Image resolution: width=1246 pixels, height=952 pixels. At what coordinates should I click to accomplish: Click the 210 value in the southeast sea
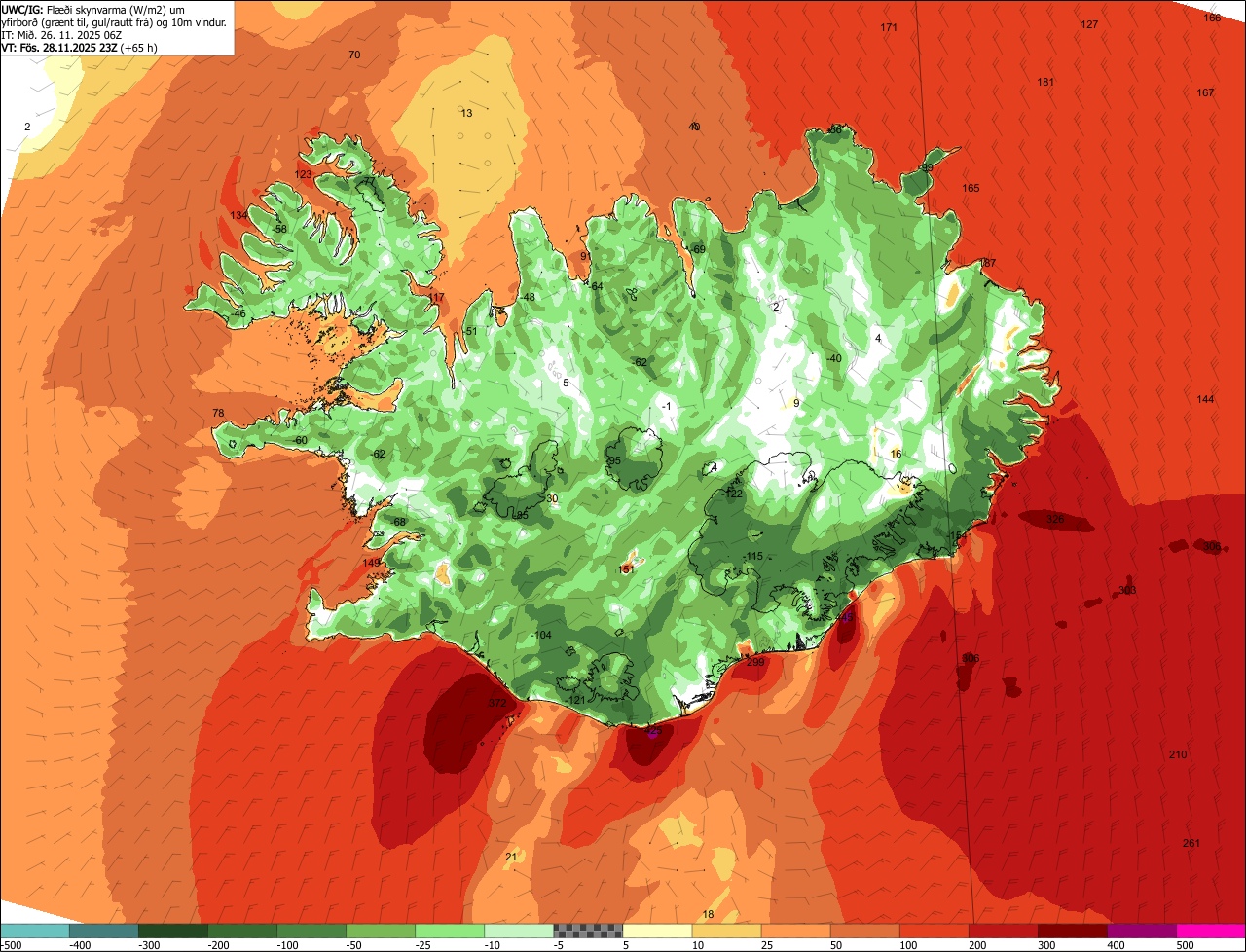(x=1178, y=755)
